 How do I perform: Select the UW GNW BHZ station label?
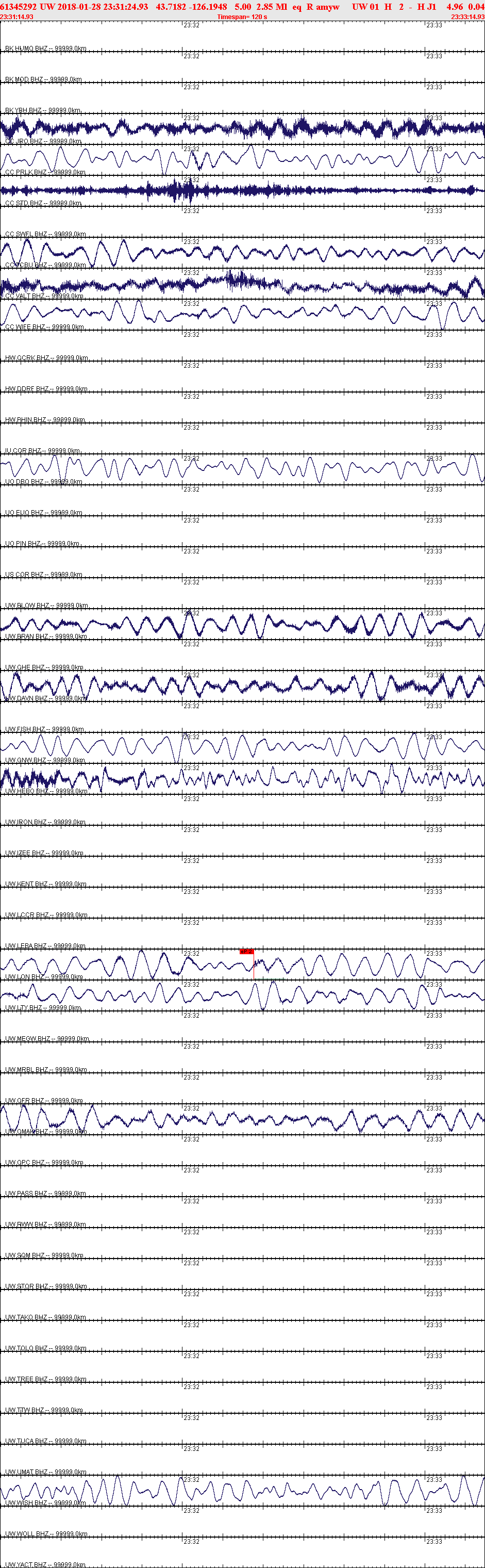pyautogui.click(x=44, y=760)
